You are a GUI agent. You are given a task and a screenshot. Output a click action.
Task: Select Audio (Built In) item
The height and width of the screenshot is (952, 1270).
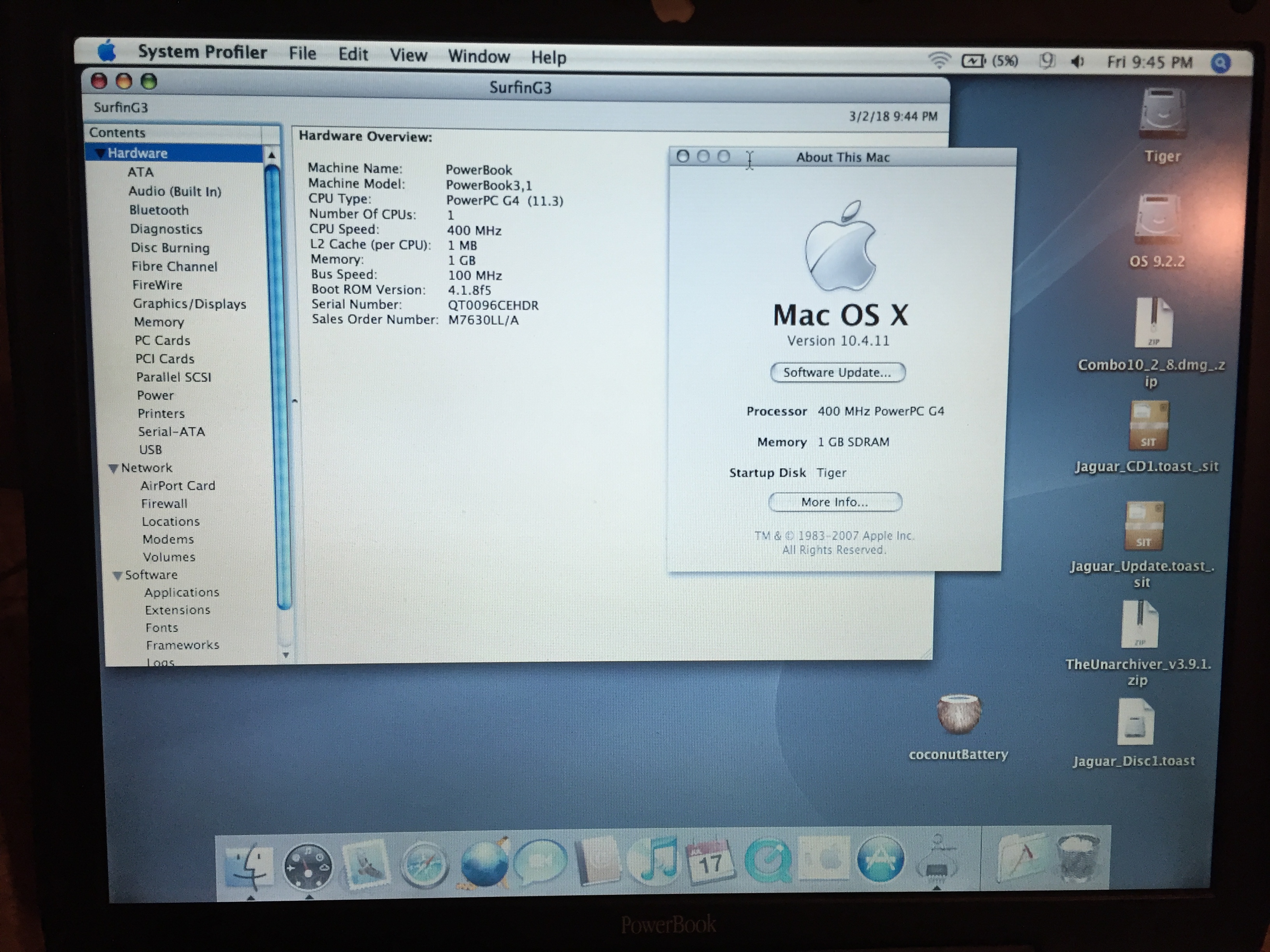click(x=175, y=191)
